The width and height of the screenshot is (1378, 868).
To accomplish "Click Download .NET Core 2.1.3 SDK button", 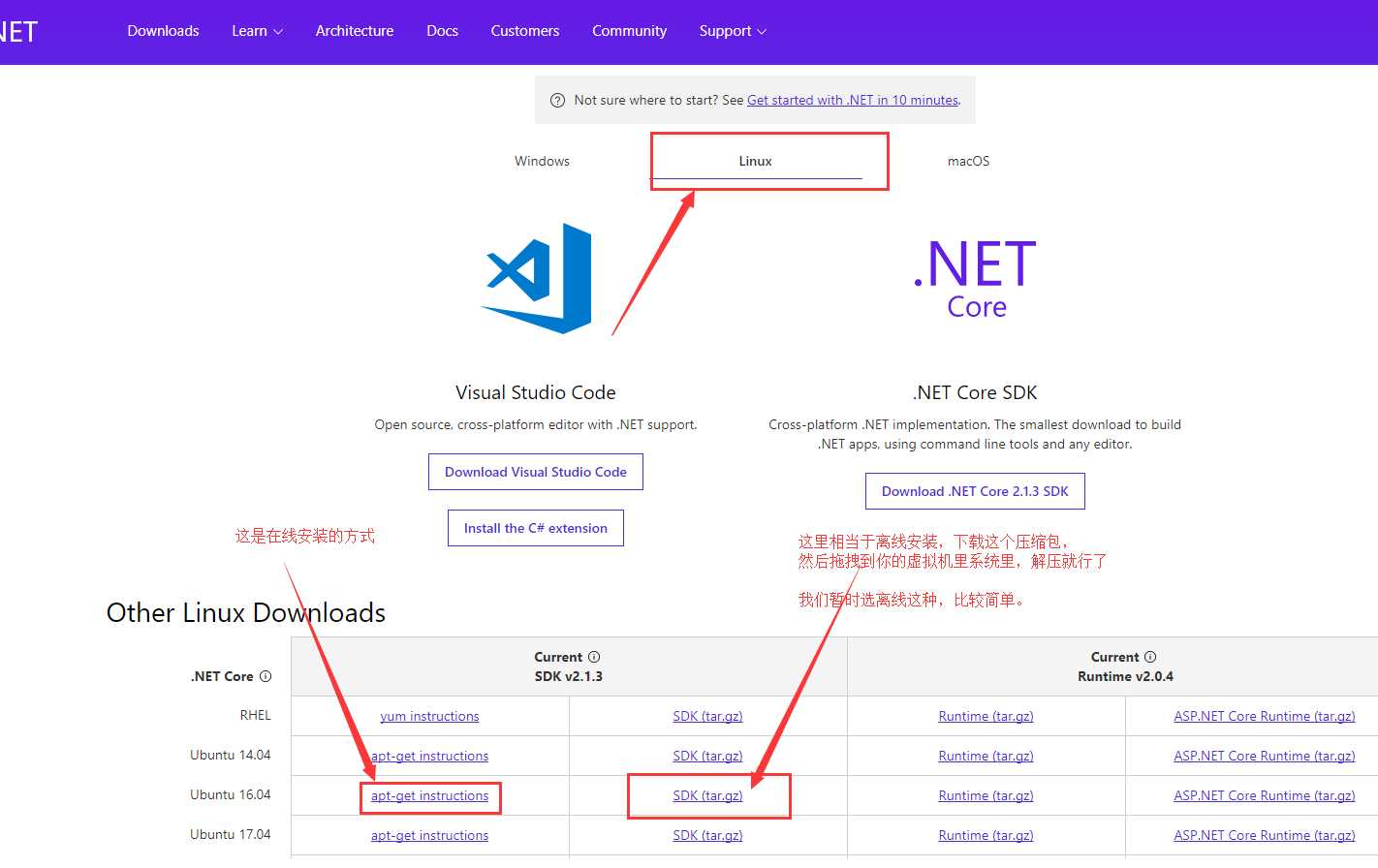I will click(975, 491).
